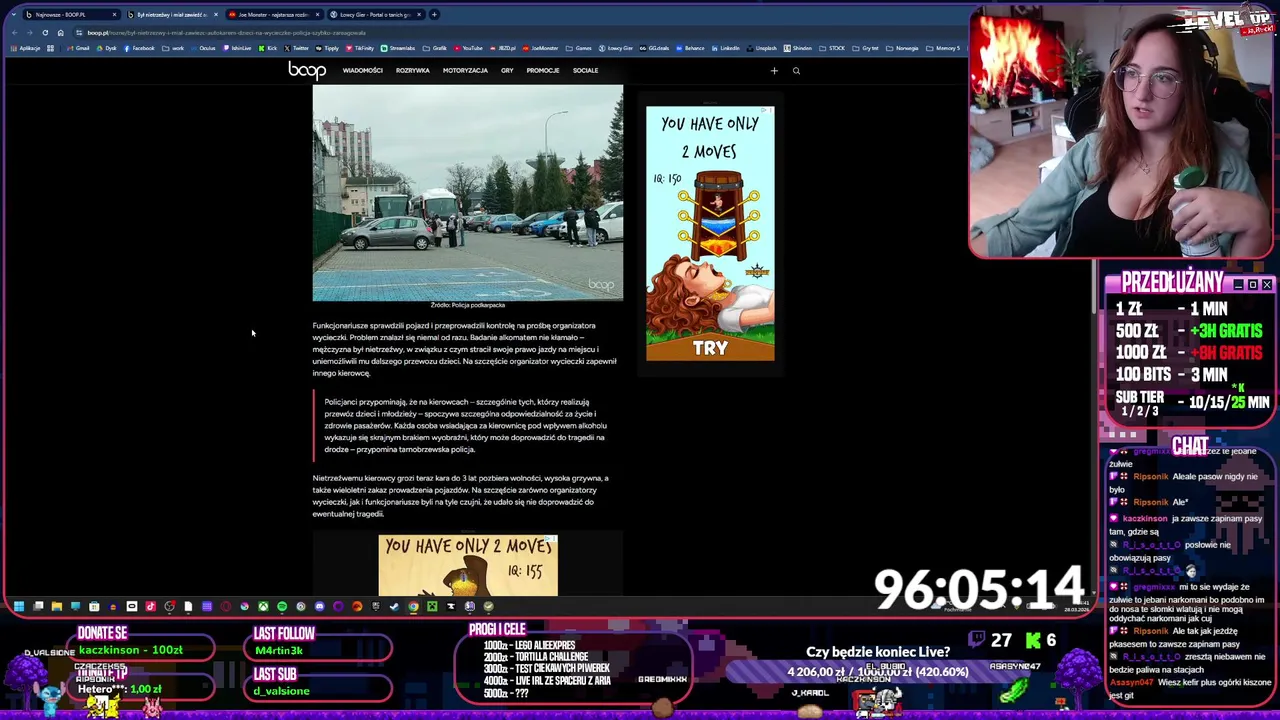The width and height of the screenshot is (1280, 720).
Task: Expand the work bookmarks folder
Action: click(173, 48)
